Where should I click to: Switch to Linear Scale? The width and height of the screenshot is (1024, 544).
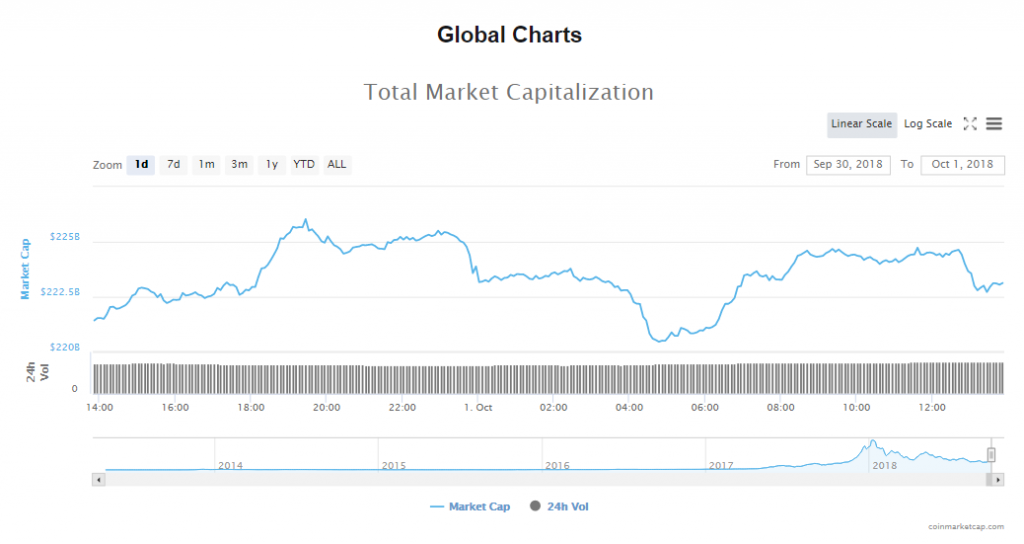(x=861, y=124)
